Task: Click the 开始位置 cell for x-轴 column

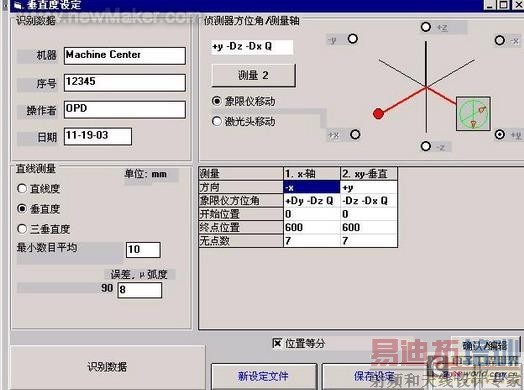Action: (x=312, y=214)
